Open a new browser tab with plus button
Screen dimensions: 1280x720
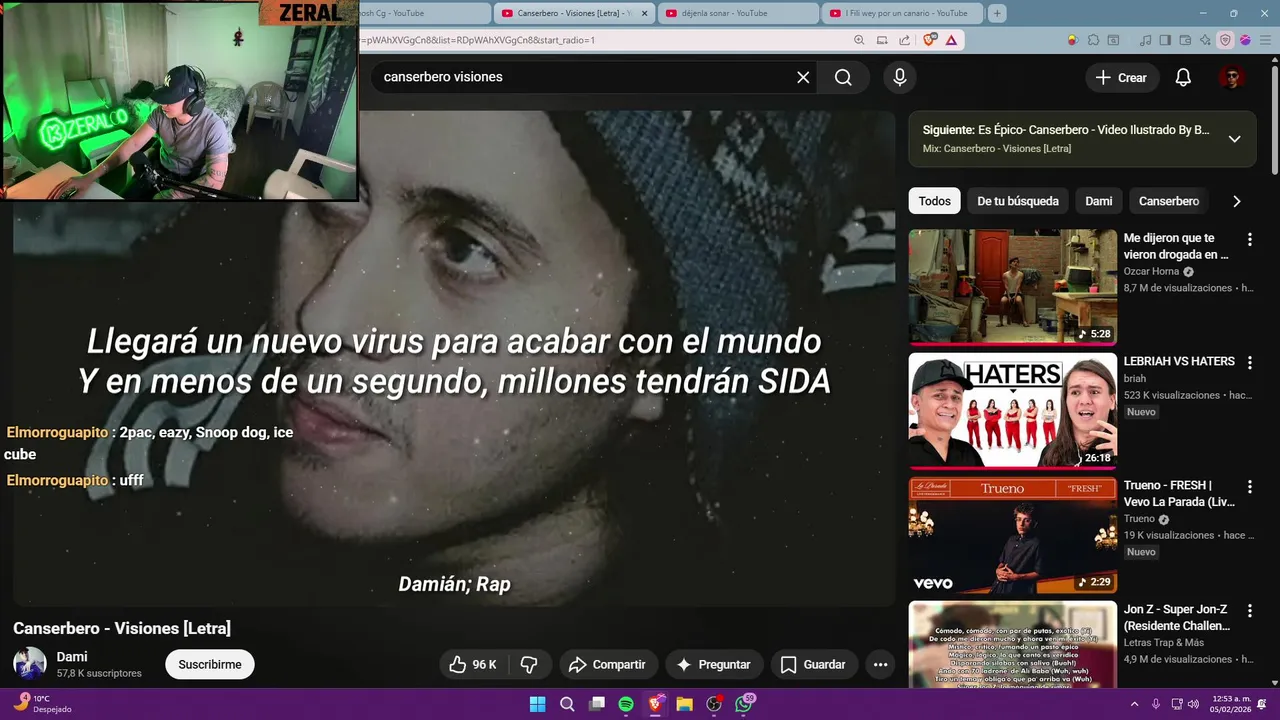click(x=997, y=13)
